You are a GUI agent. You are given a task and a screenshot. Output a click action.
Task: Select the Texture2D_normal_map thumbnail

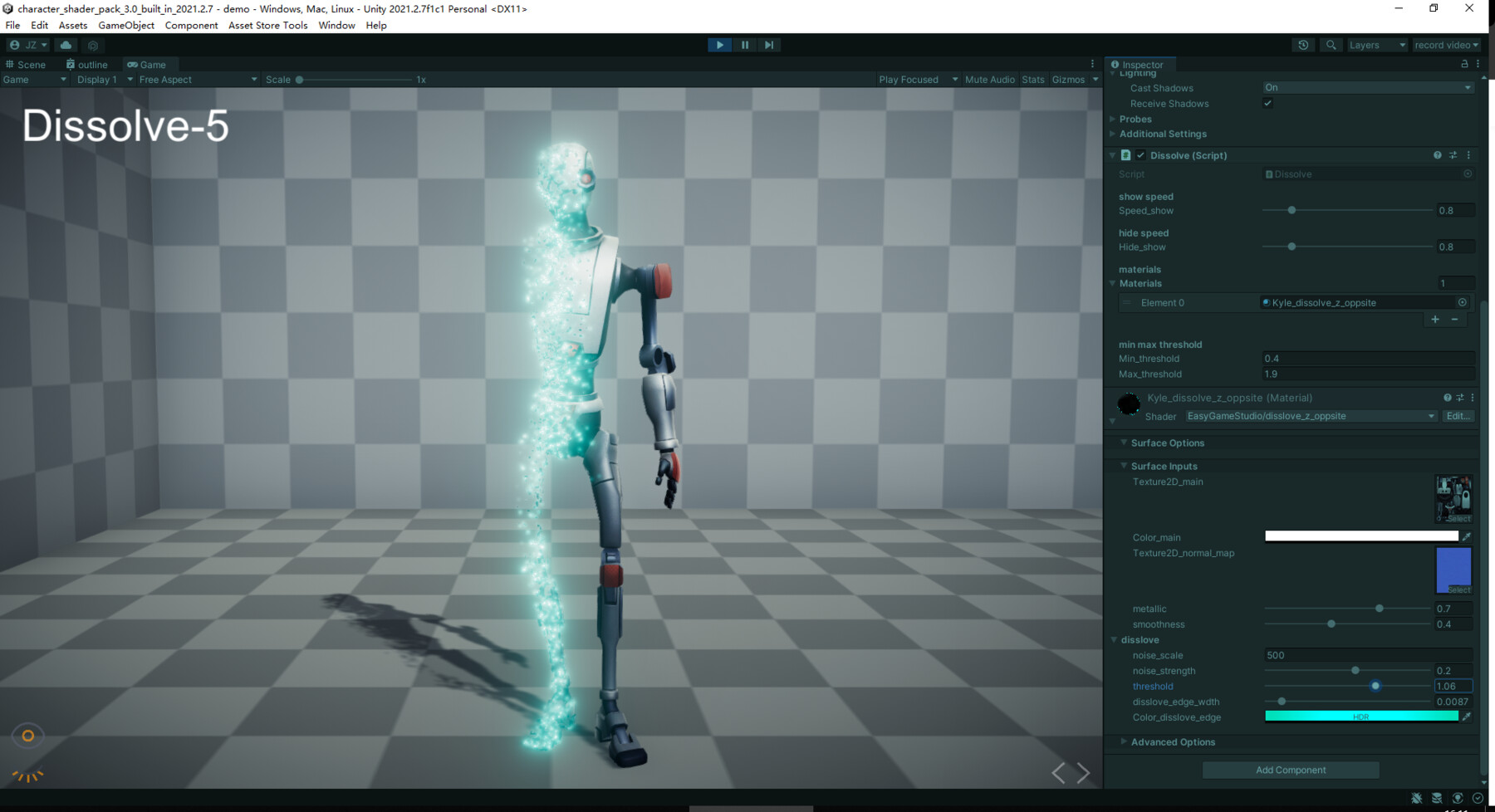coord(1453,570)
